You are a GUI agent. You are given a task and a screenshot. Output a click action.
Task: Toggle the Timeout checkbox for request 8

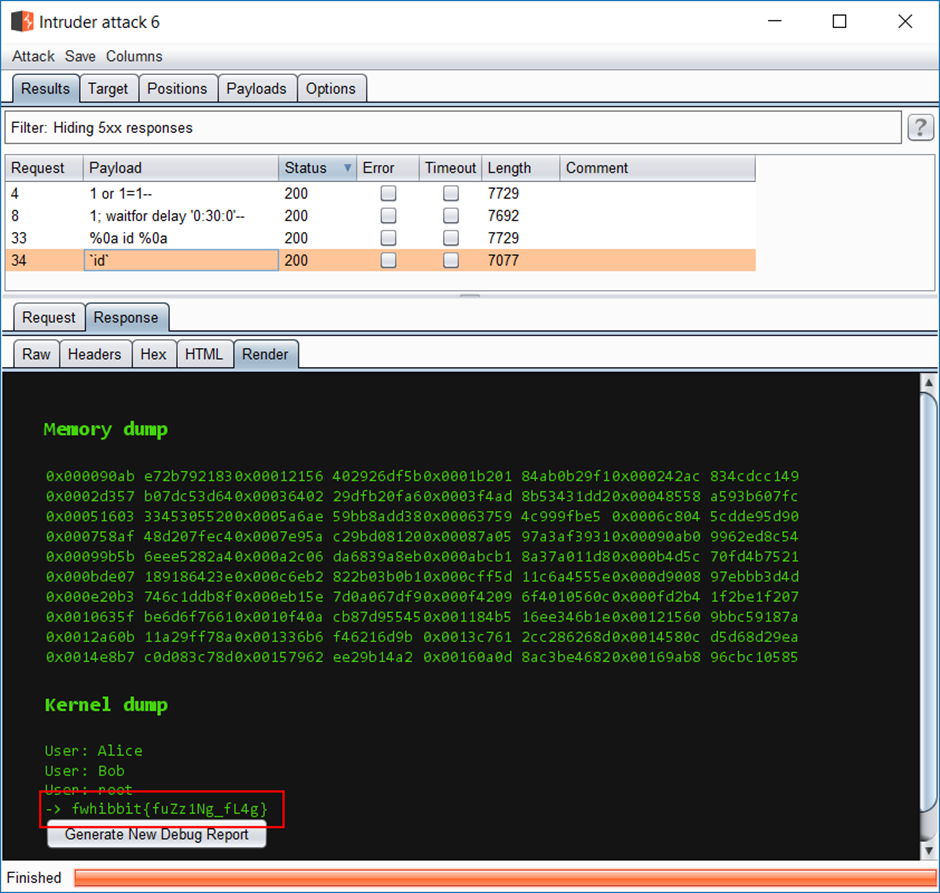pyautogui.click(x=451, y=216)
